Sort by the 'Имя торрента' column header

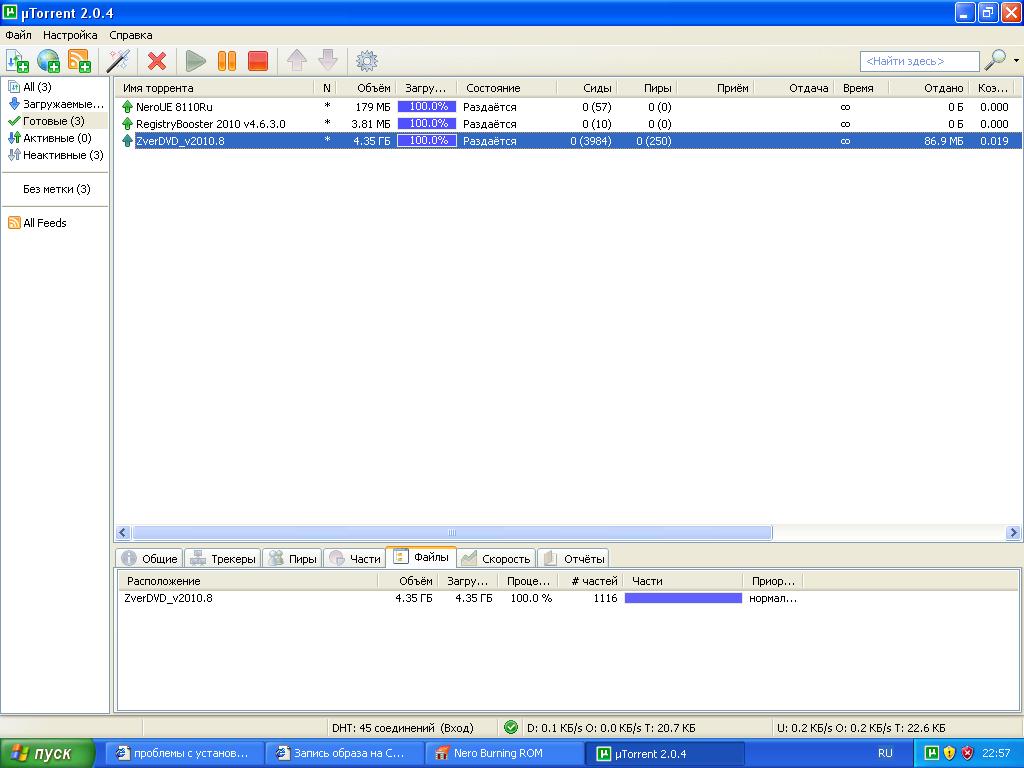[x=216, y=88]
